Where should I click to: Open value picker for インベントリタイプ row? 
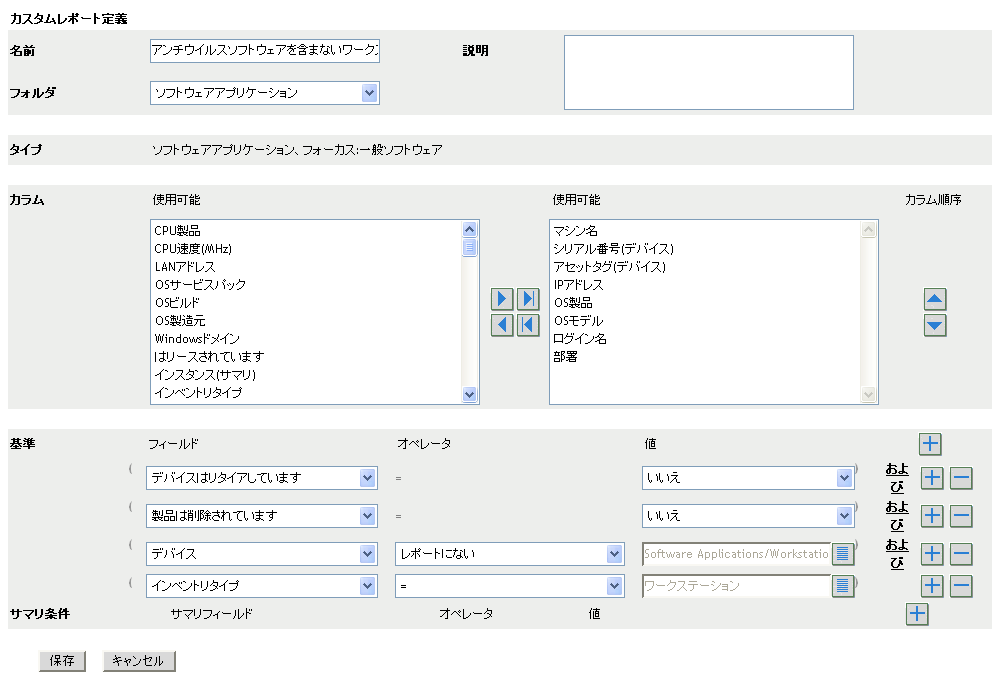coord(843,586)
